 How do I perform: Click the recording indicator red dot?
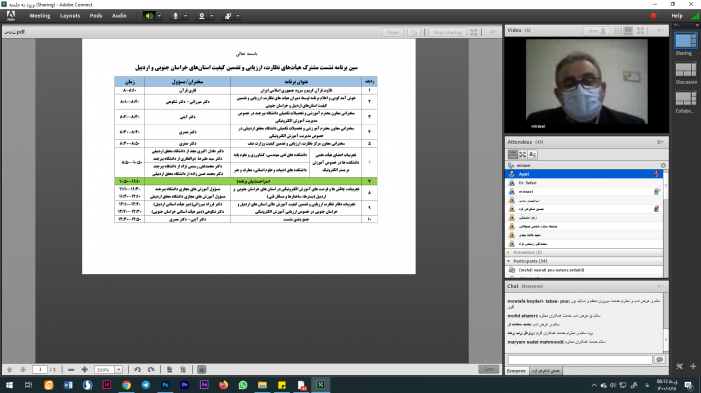tap(653, 16)
